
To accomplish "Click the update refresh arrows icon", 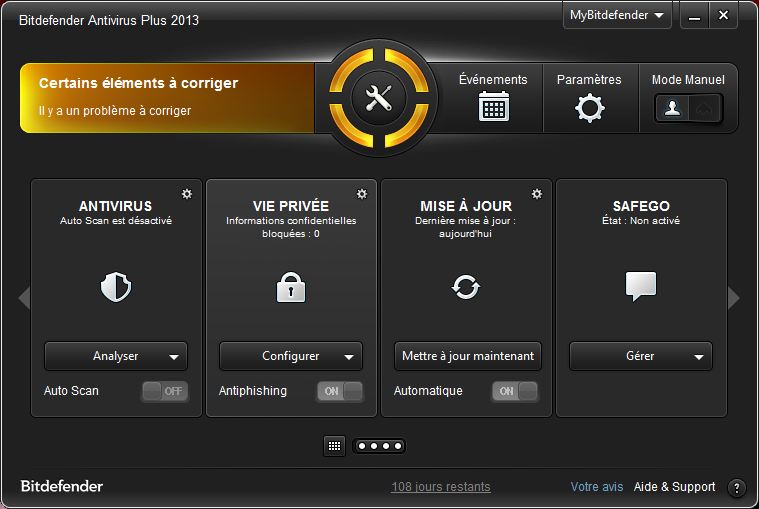I will [466, 287].
